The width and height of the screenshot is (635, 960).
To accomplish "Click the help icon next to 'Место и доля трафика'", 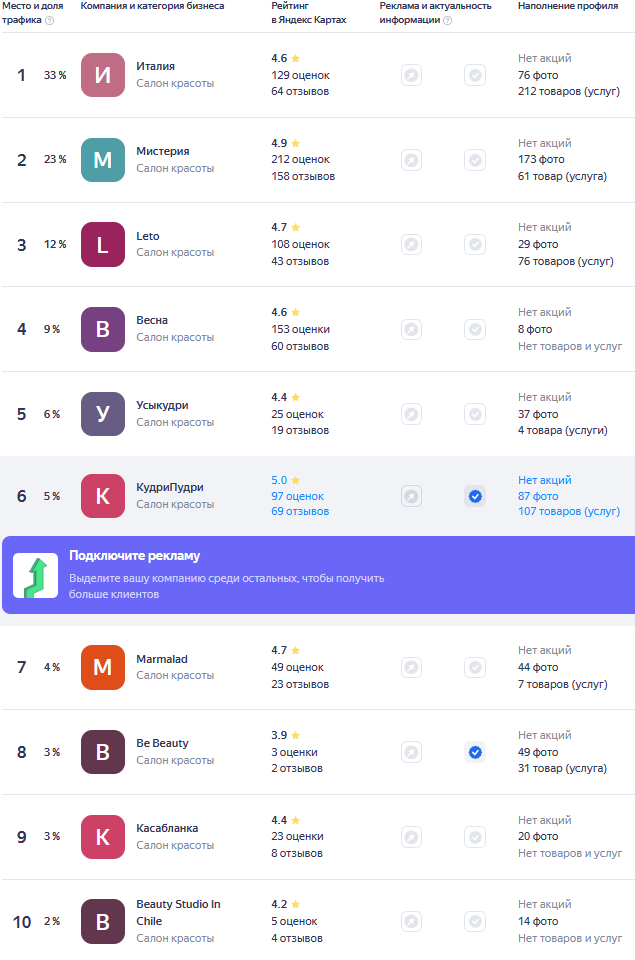I will tap(50, 20).
